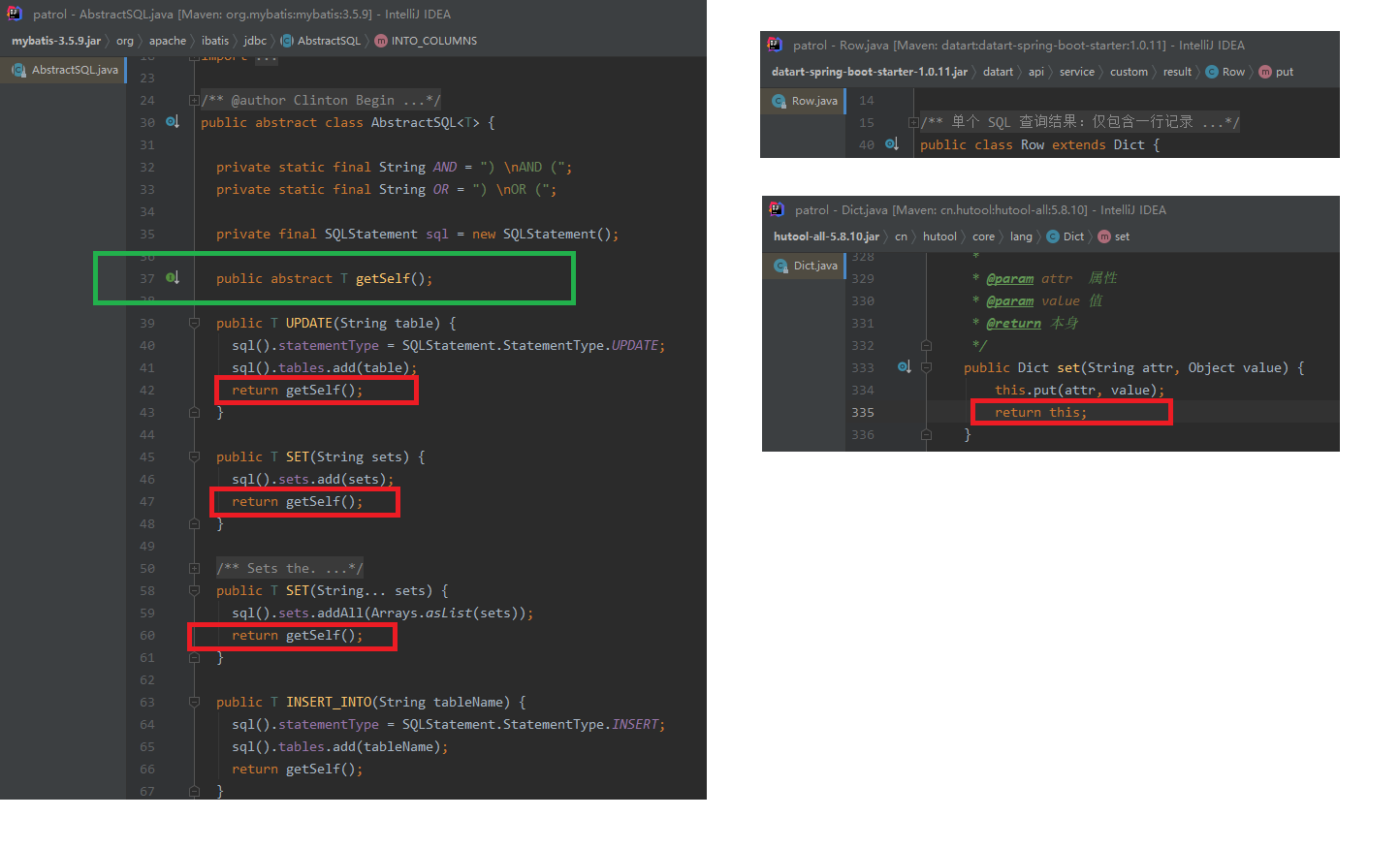Viewport: 1400px width, 849px height.
Task: Collapse the Dict set method fold at line 333
Action: [926, 367]
